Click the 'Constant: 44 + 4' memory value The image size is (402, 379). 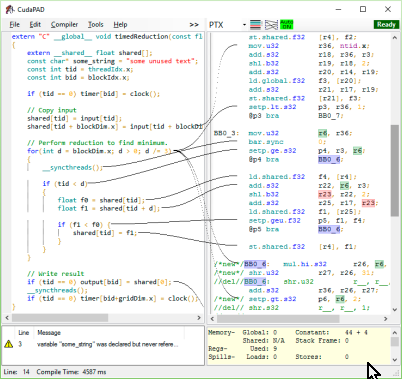click(x=331, y=332)
